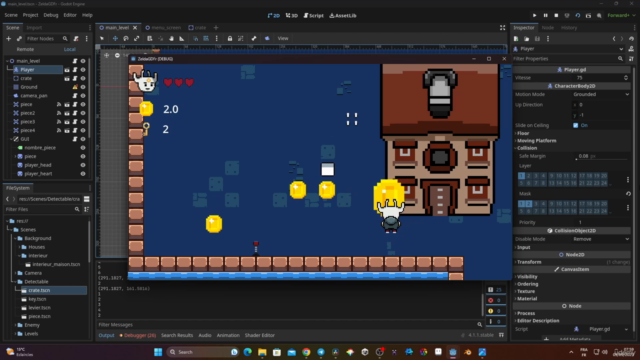This screenshot has height=360, width=640.
Task: Open the Motion Mode Grounded dropdown
Action: coord(601,94)
